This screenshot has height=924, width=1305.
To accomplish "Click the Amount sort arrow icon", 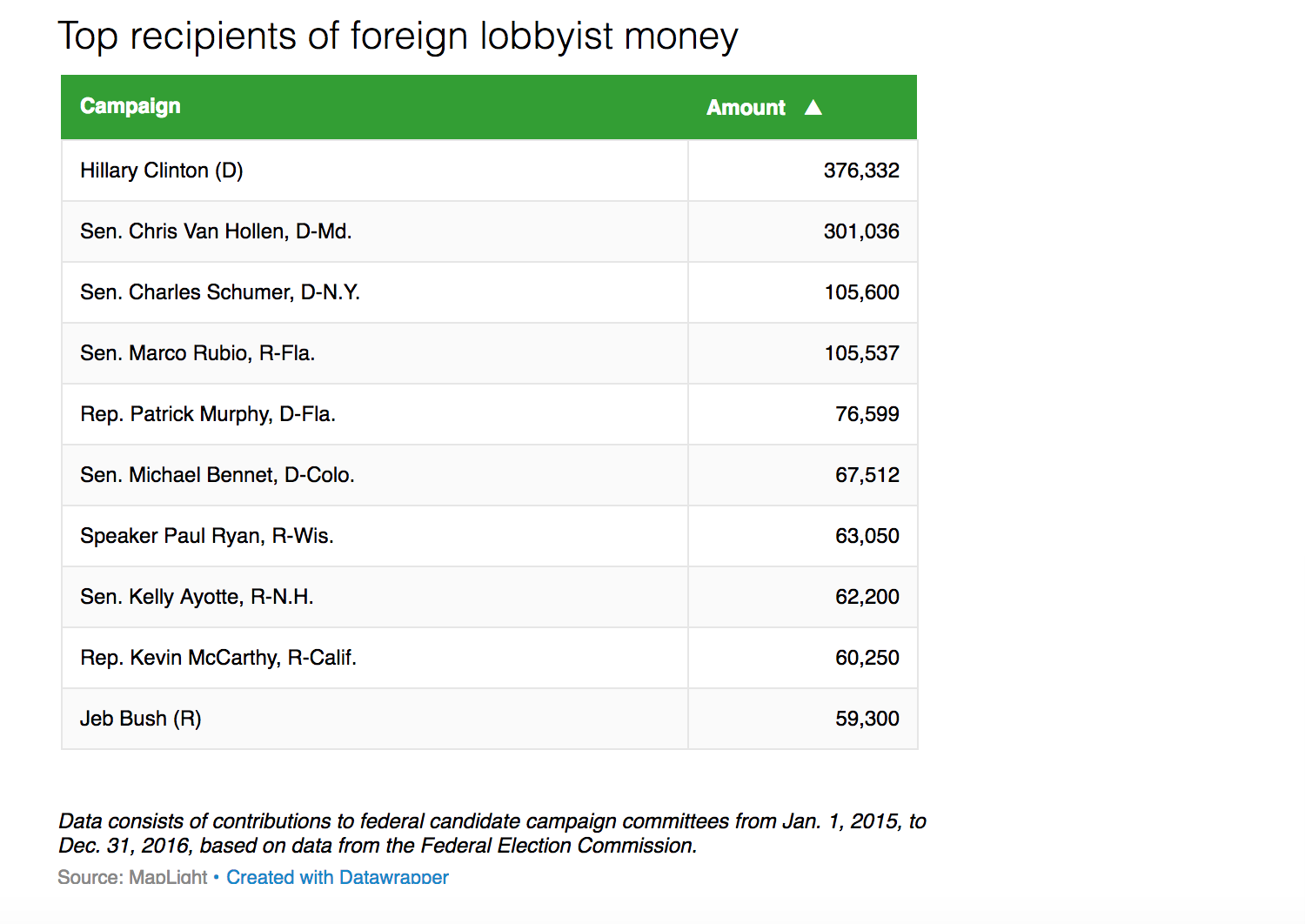I will (813, 108).
